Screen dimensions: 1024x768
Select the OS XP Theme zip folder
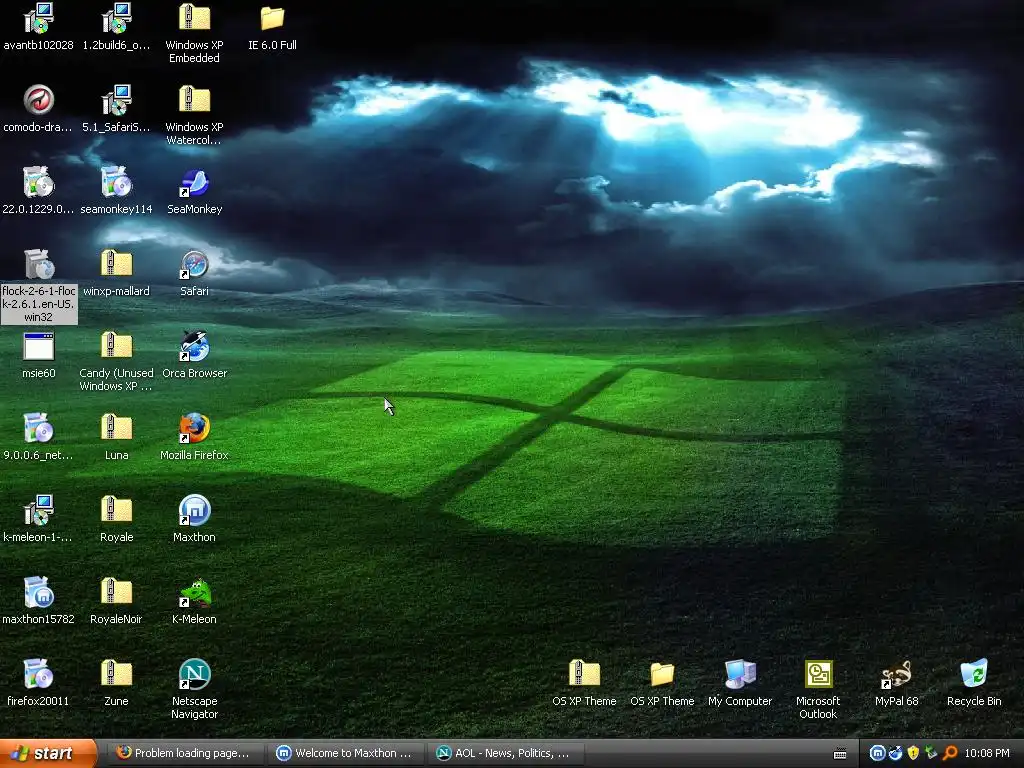point(584,674)
